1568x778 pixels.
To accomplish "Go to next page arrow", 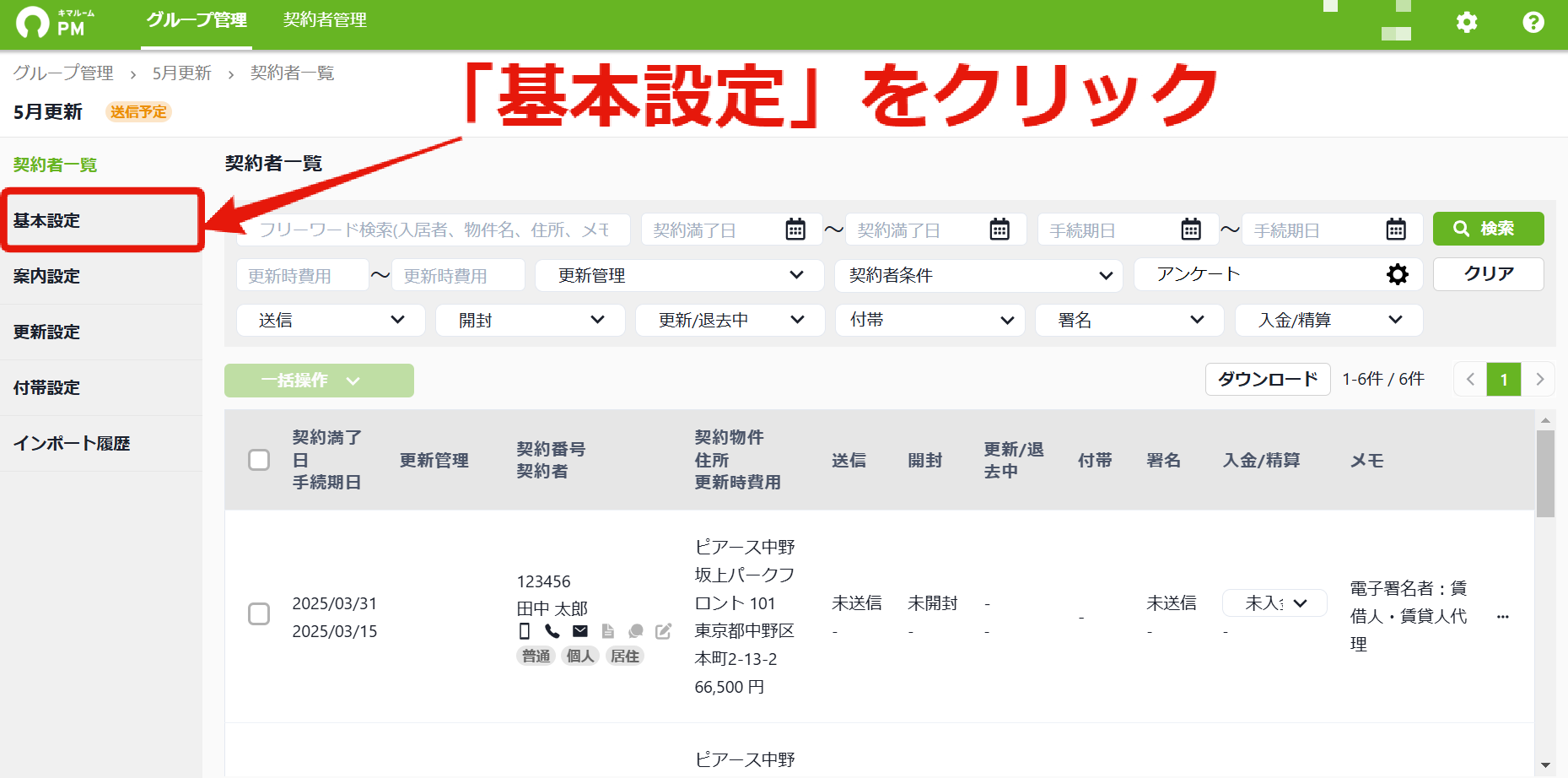I will click(x=1539, y=380).
